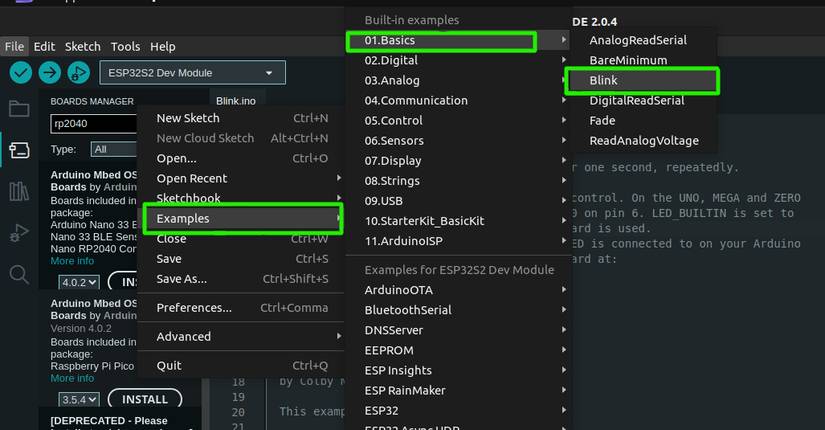Click the Upload arrow button

[x=49, y=73]
